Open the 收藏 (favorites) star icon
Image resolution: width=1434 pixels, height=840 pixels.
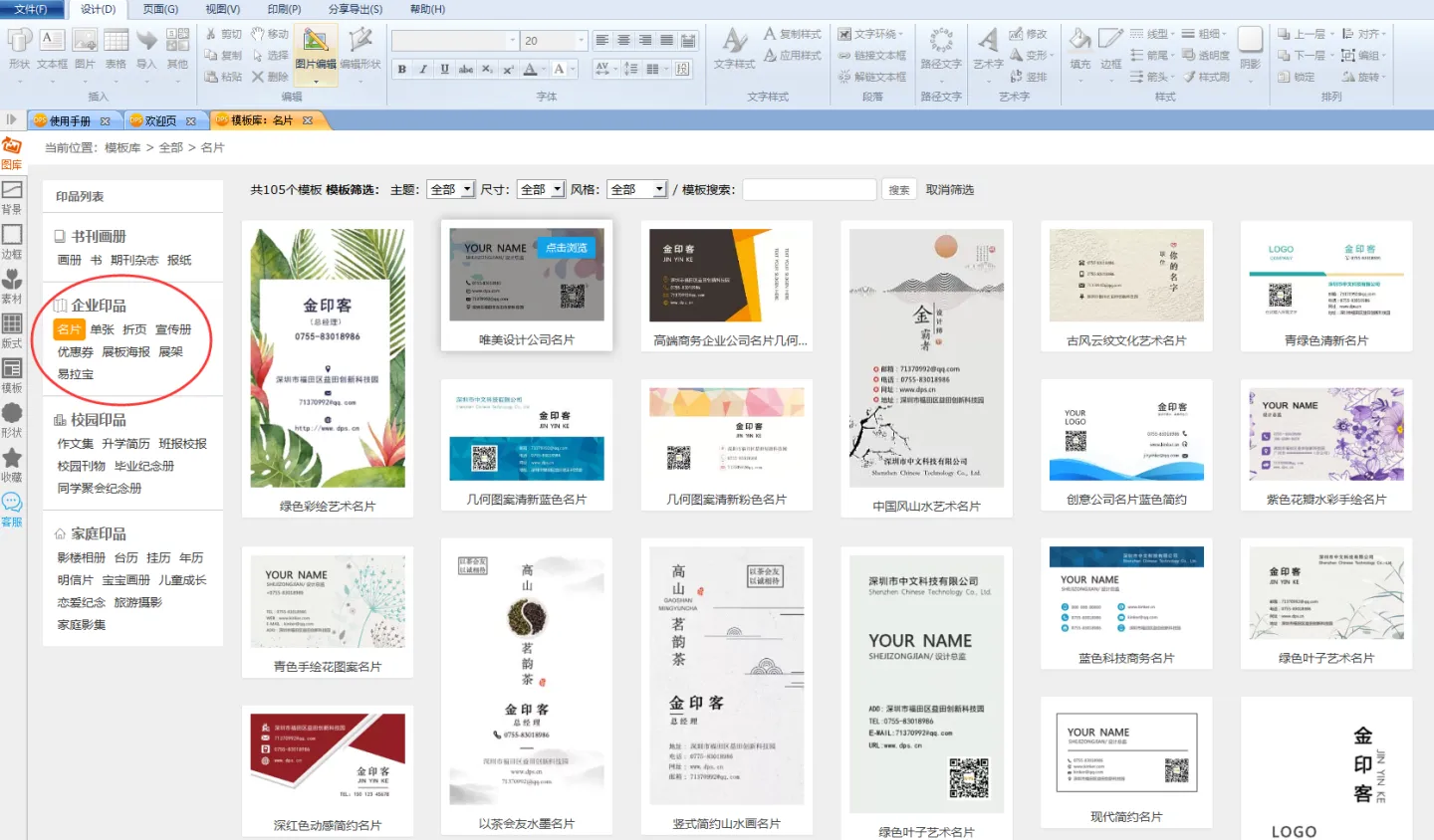point(12,464)
